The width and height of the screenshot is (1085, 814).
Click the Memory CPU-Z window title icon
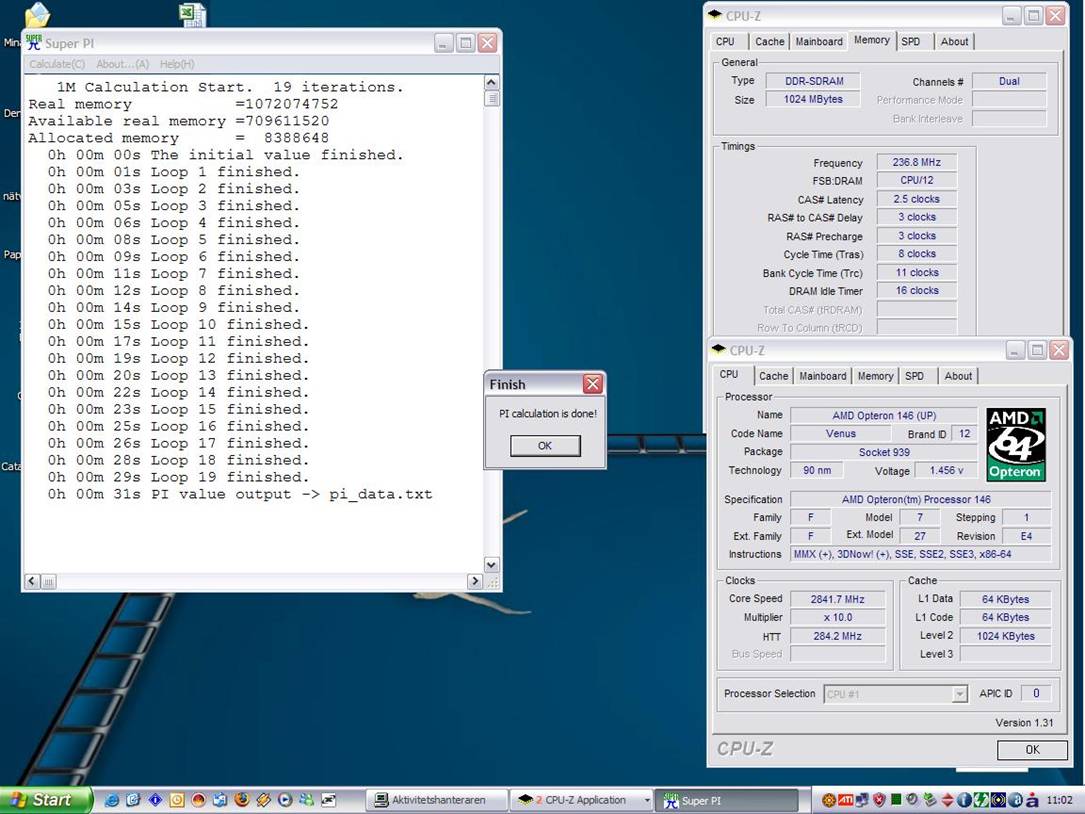[x=716, y=15]
